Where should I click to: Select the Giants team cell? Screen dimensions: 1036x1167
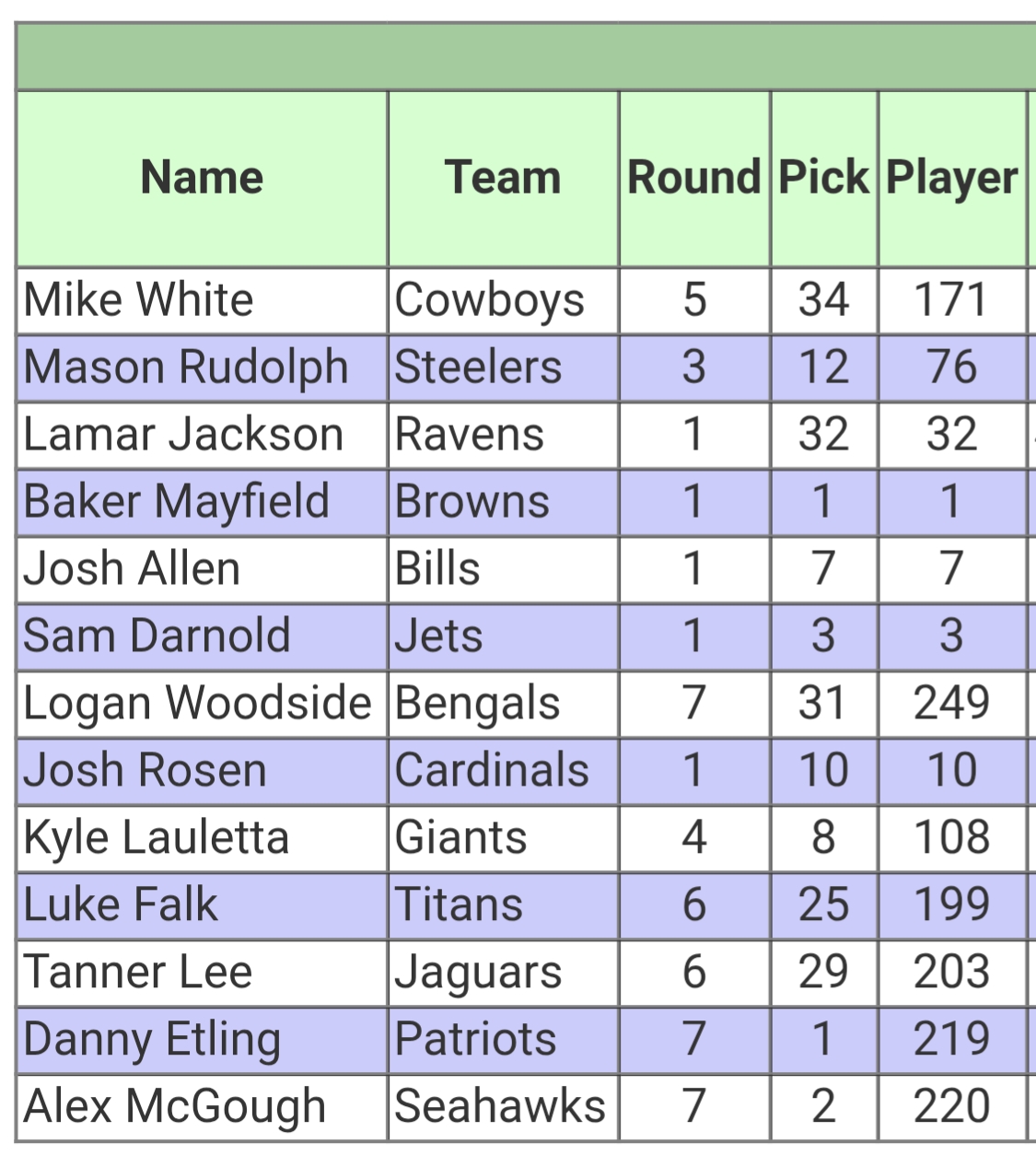(x=460, y=838)
